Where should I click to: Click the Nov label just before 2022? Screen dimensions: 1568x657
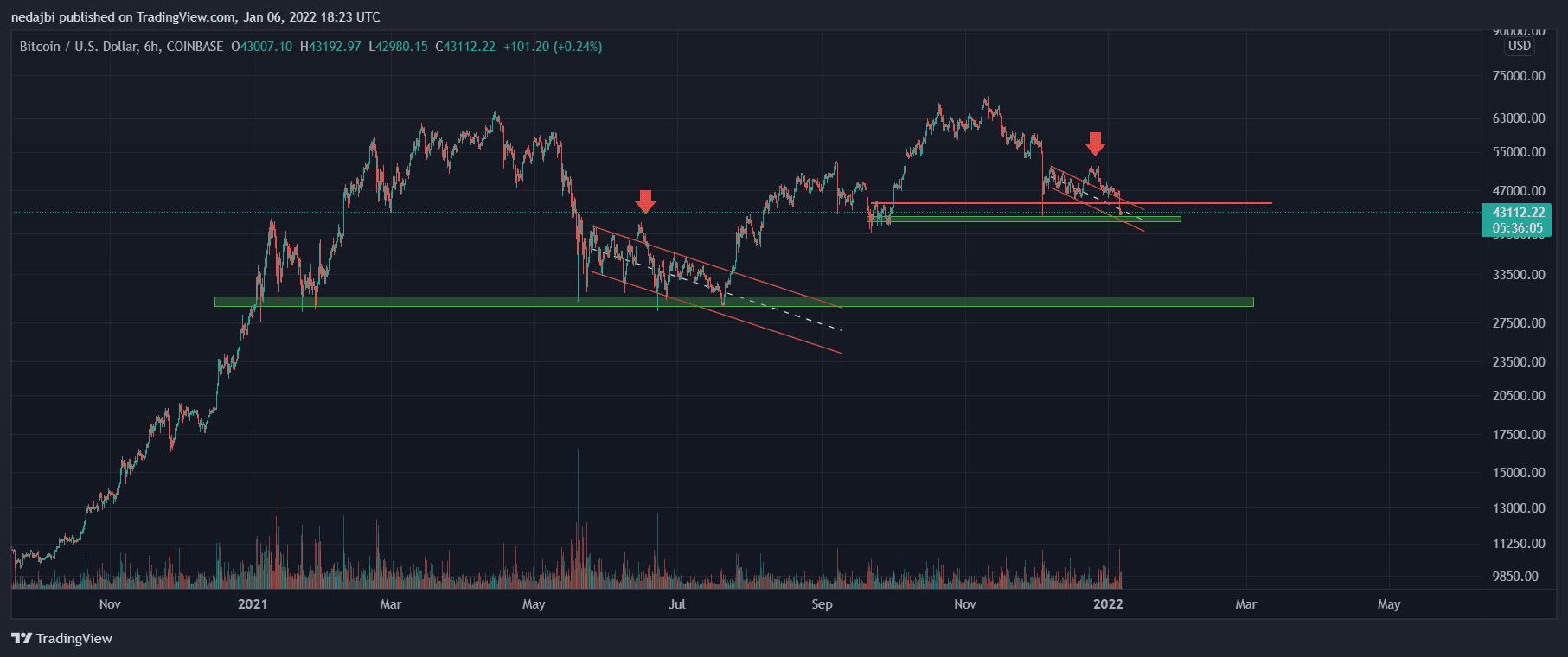[x=965, y=604]
